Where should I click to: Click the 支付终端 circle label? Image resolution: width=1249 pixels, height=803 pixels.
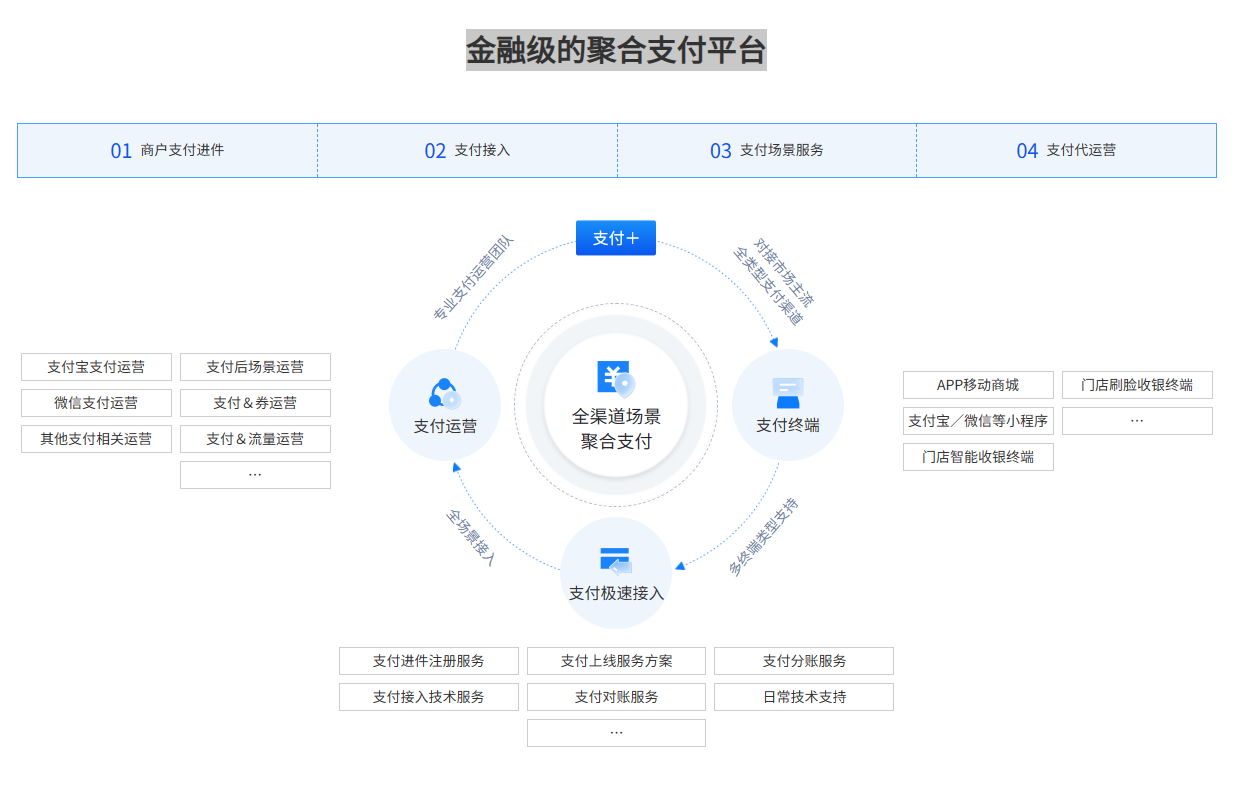788,426
